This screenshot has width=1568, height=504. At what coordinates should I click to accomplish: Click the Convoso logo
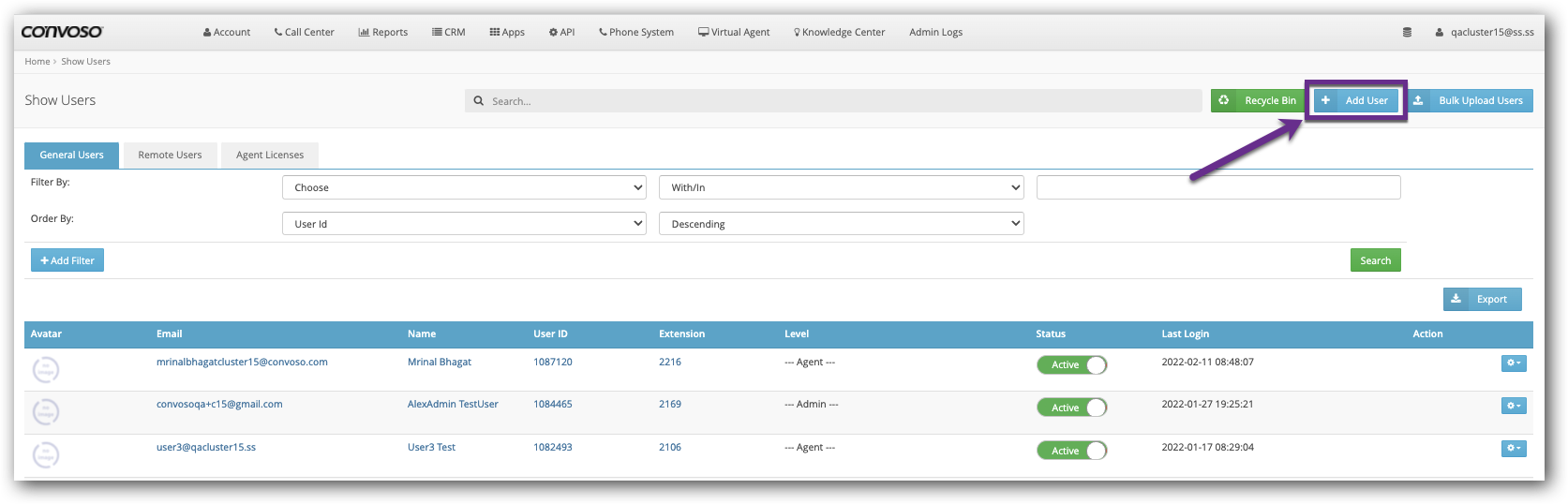(62, 32)
